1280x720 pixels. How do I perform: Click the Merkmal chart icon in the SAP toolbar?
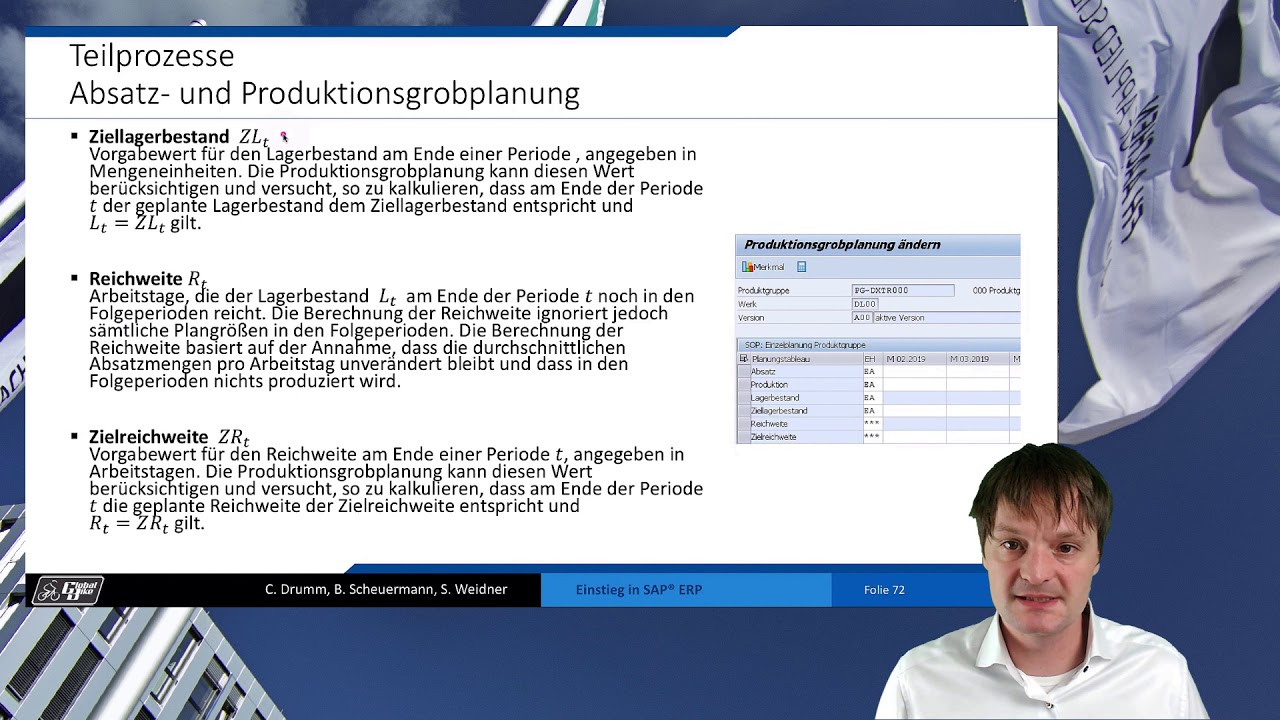(747, 267)
